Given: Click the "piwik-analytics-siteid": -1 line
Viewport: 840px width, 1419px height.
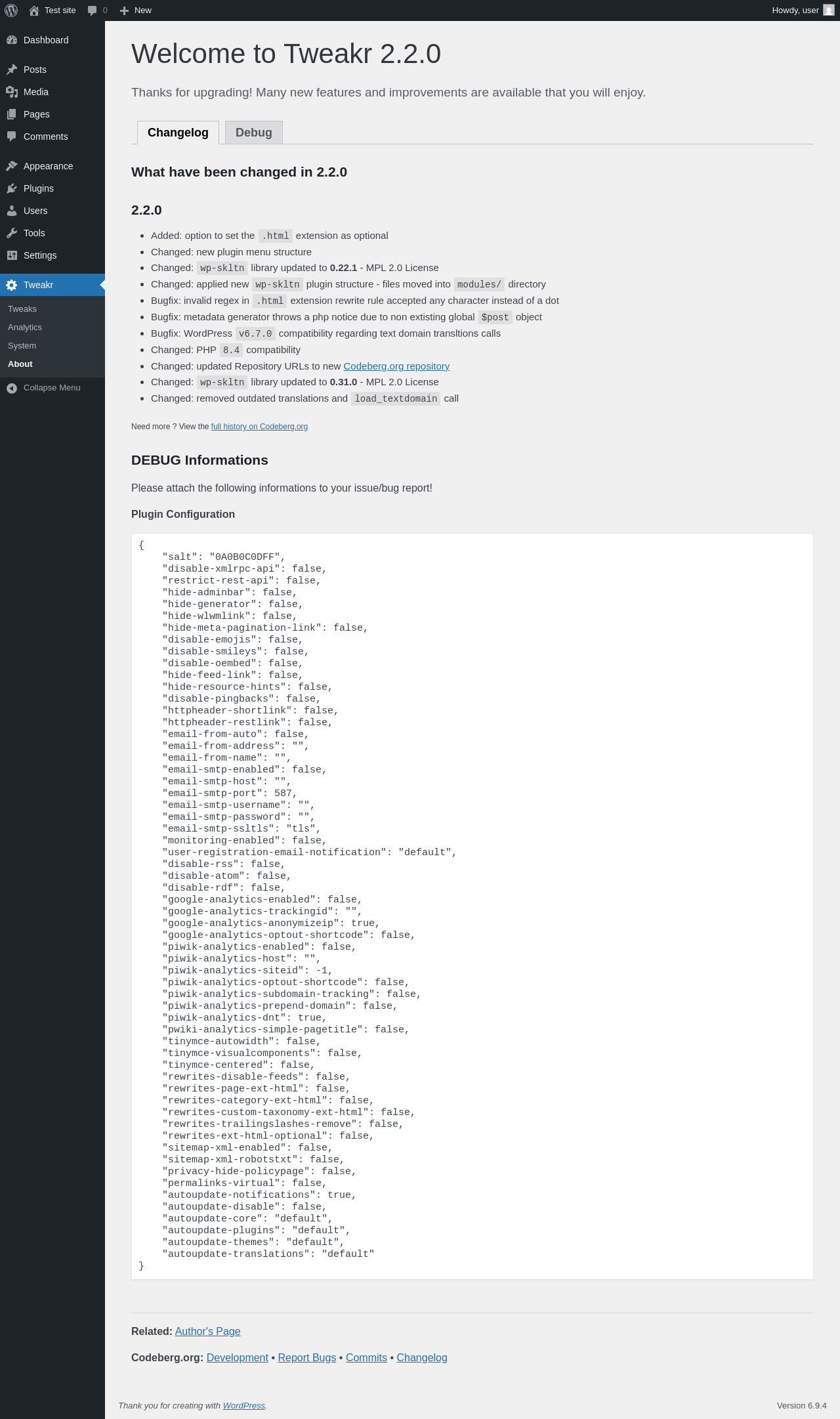Looking at the screenshot, I should pos(247,971).
